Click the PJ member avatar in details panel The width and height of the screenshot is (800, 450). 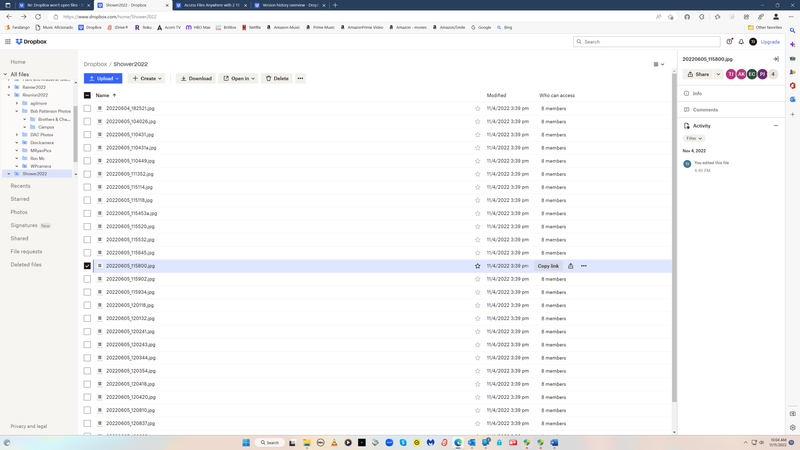pos(762,74)
